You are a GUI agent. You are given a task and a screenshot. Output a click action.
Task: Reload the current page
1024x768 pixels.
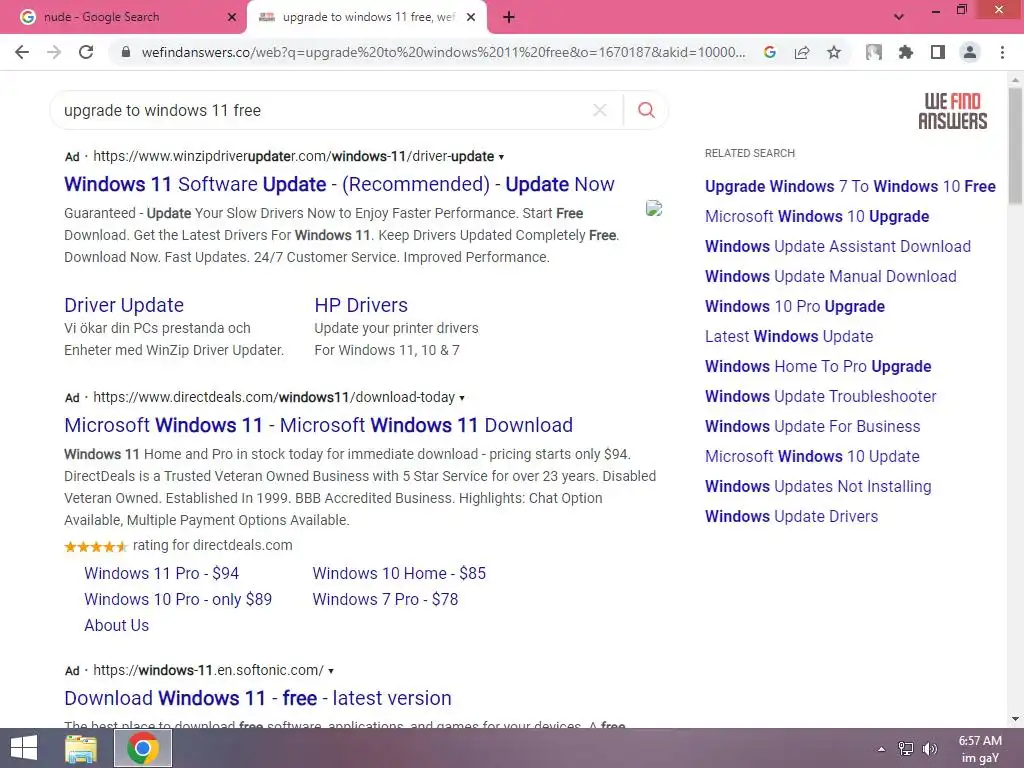(x=86, y=52)
